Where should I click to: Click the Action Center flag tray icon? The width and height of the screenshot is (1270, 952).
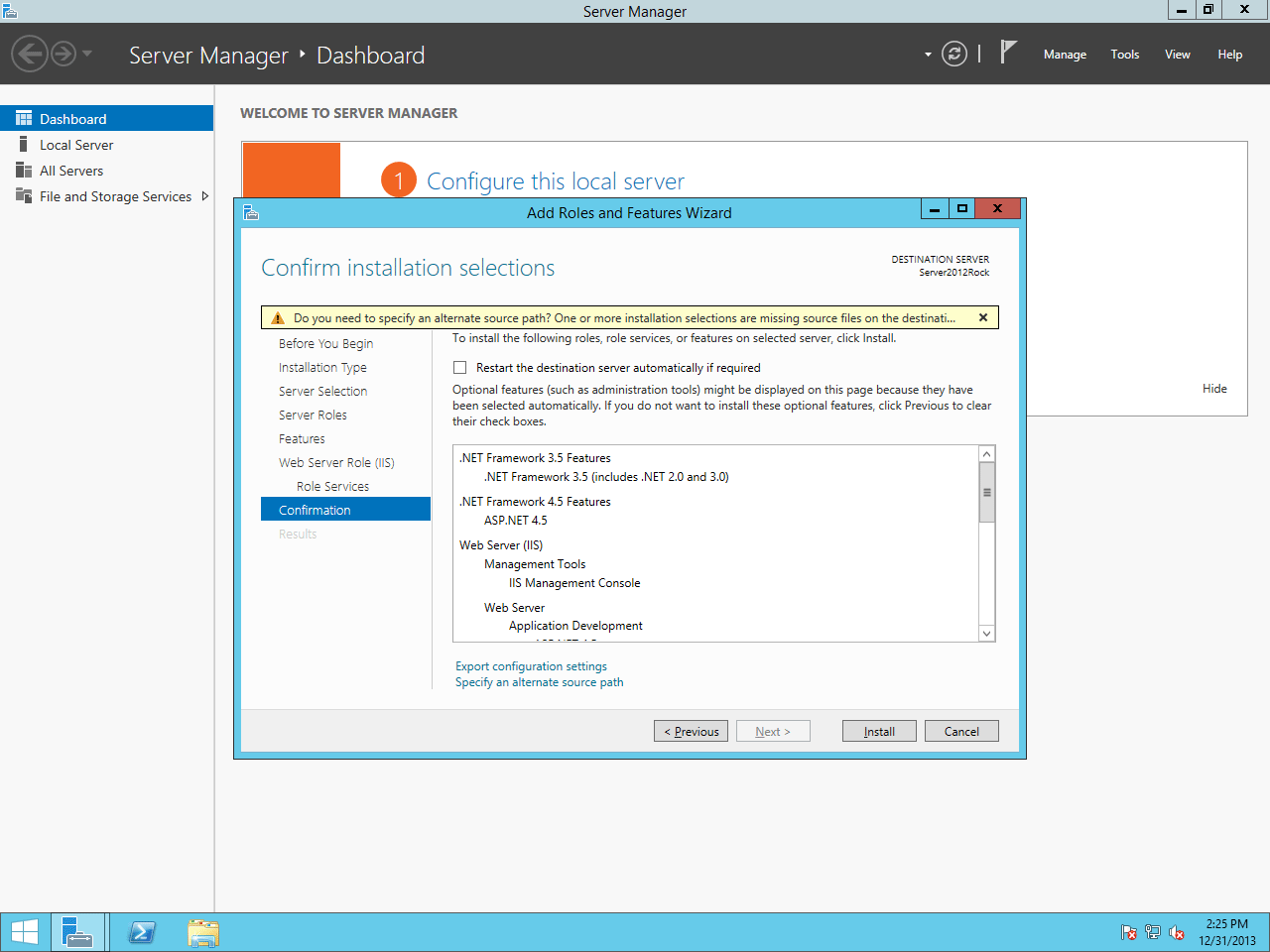[x=1128, y=932]
